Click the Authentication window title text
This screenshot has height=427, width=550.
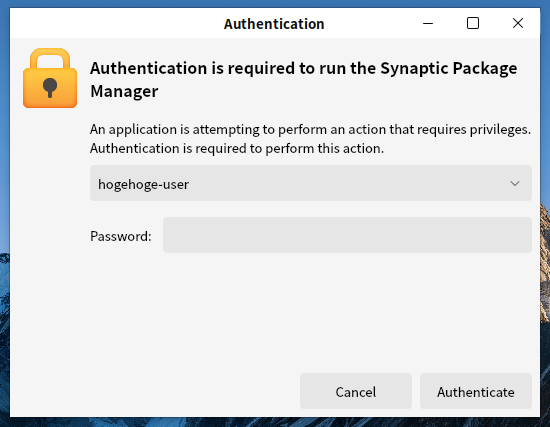click(274, 24)
